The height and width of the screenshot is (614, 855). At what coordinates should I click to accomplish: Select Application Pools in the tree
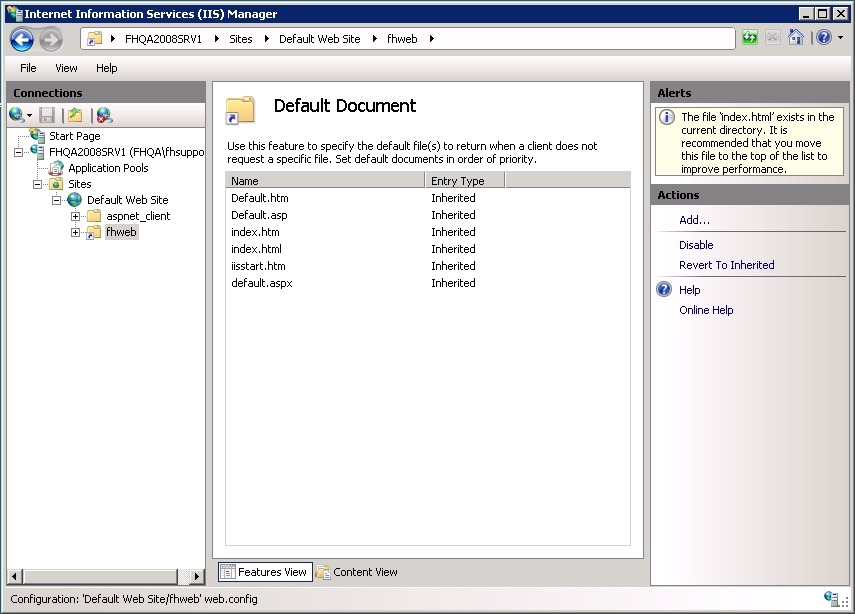click(108, 168)
